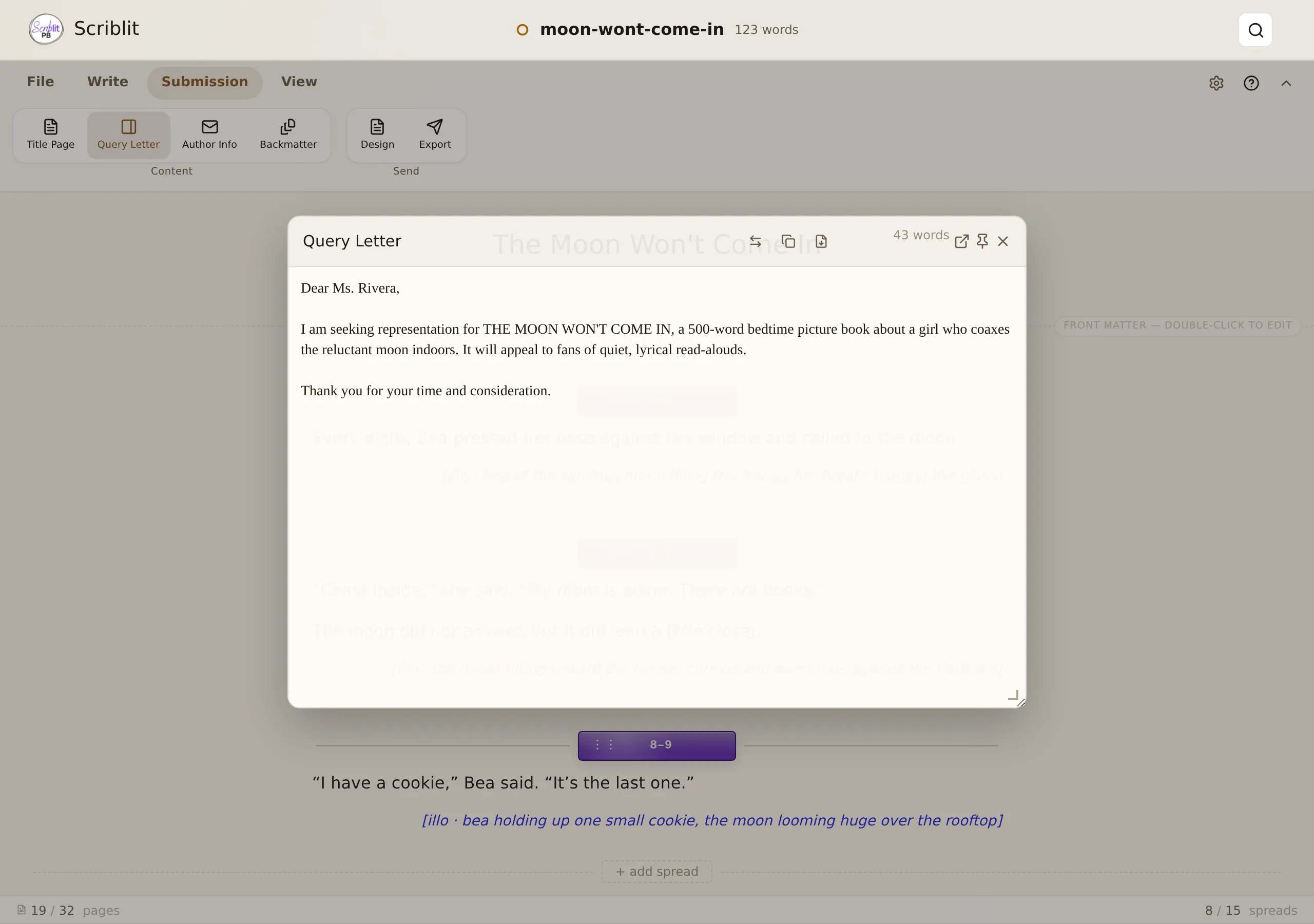Image resolution: width=1314 pixels, height=924 pixels.
Task: Toggle the Query Letter panel button
Action: [128, 135]
